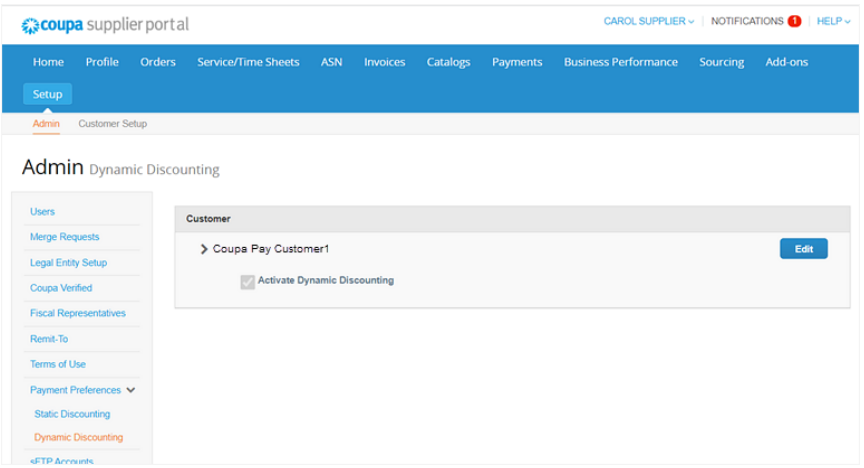The image size is (864, 468).
Task: Toggle the Activate Dynamic Discounting checkbox
Action: pyautogui.click(x=247, y=282)
